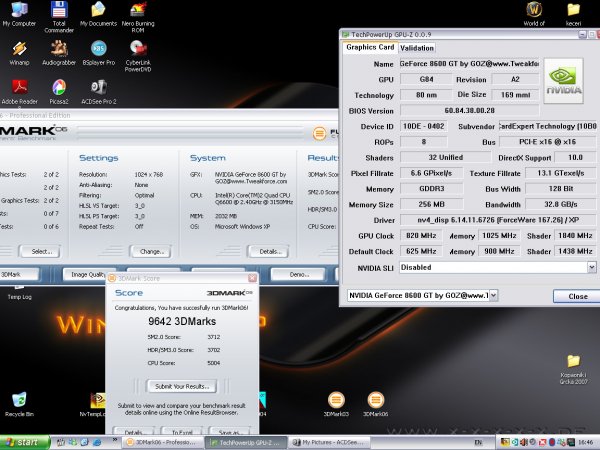Click the Resolution 1024 x 768 setting text
This screenshot has width=600, height=450.
pos(148,174)
